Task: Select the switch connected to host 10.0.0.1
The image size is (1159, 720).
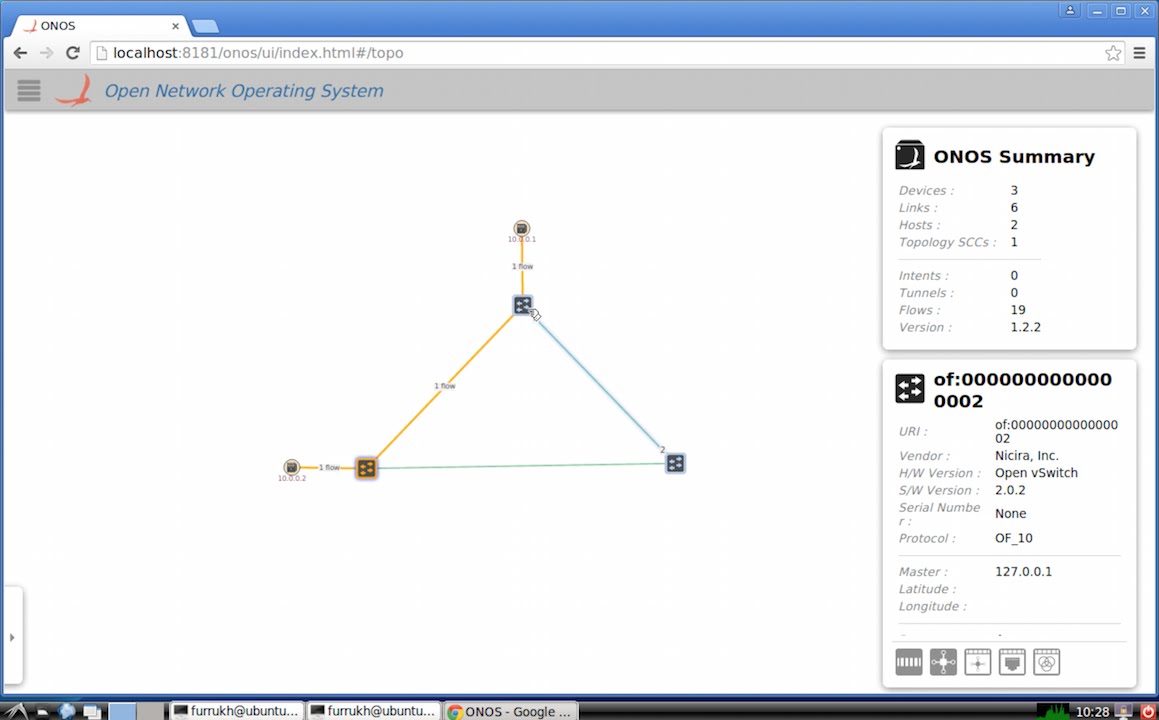Action: point(523,305)
